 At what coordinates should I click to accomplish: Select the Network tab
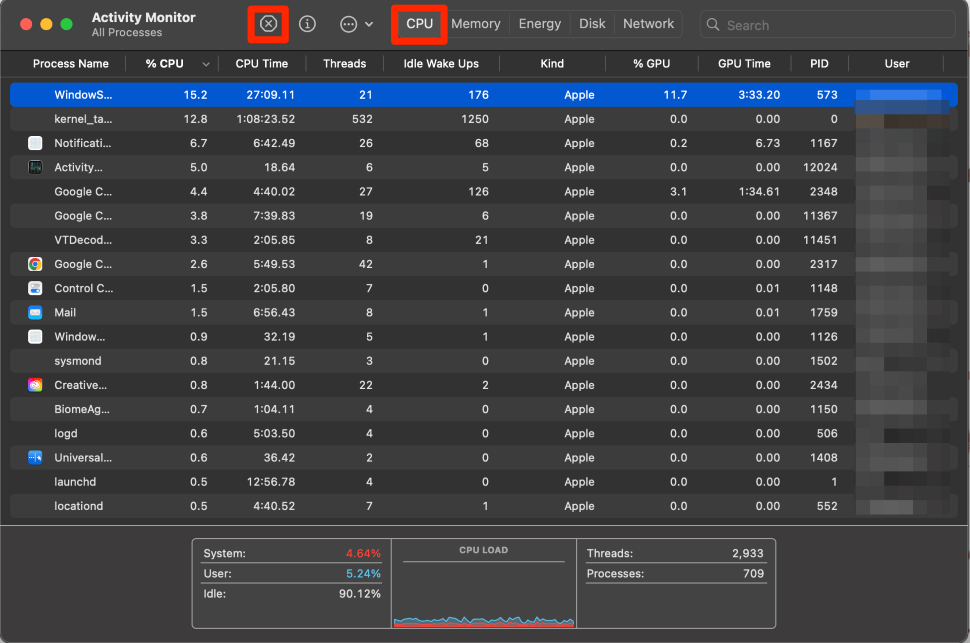648,24
